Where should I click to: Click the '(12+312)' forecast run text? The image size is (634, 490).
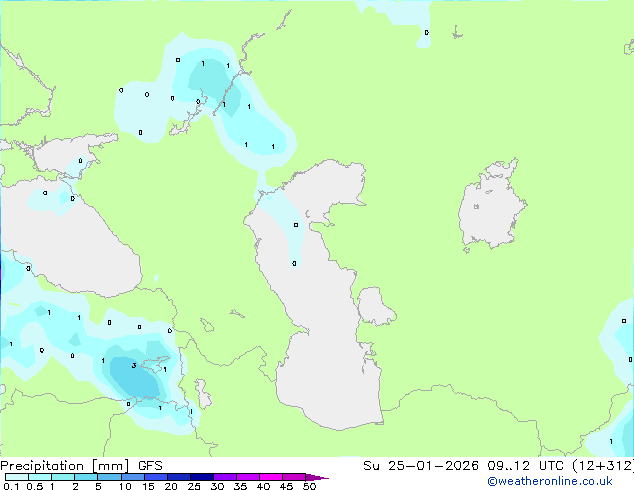tap(603, 466)
